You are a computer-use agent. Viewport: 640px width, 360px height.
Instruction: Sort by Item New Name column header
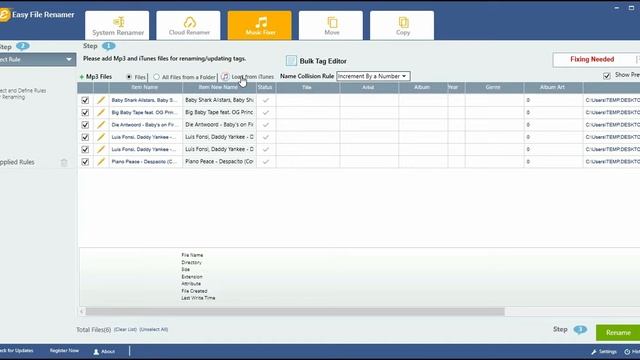(219, 87)
